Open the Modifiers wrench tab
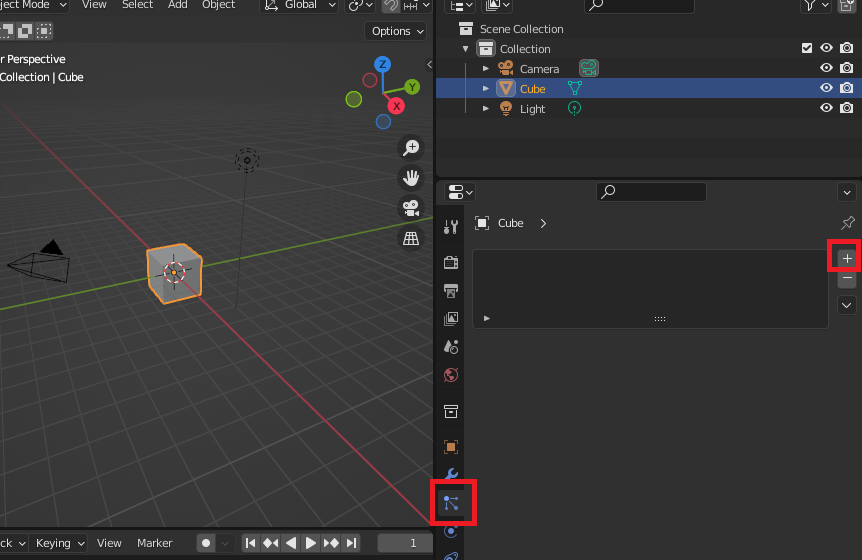862x560 pixels. pyautogui.click(x=451, y=474)
